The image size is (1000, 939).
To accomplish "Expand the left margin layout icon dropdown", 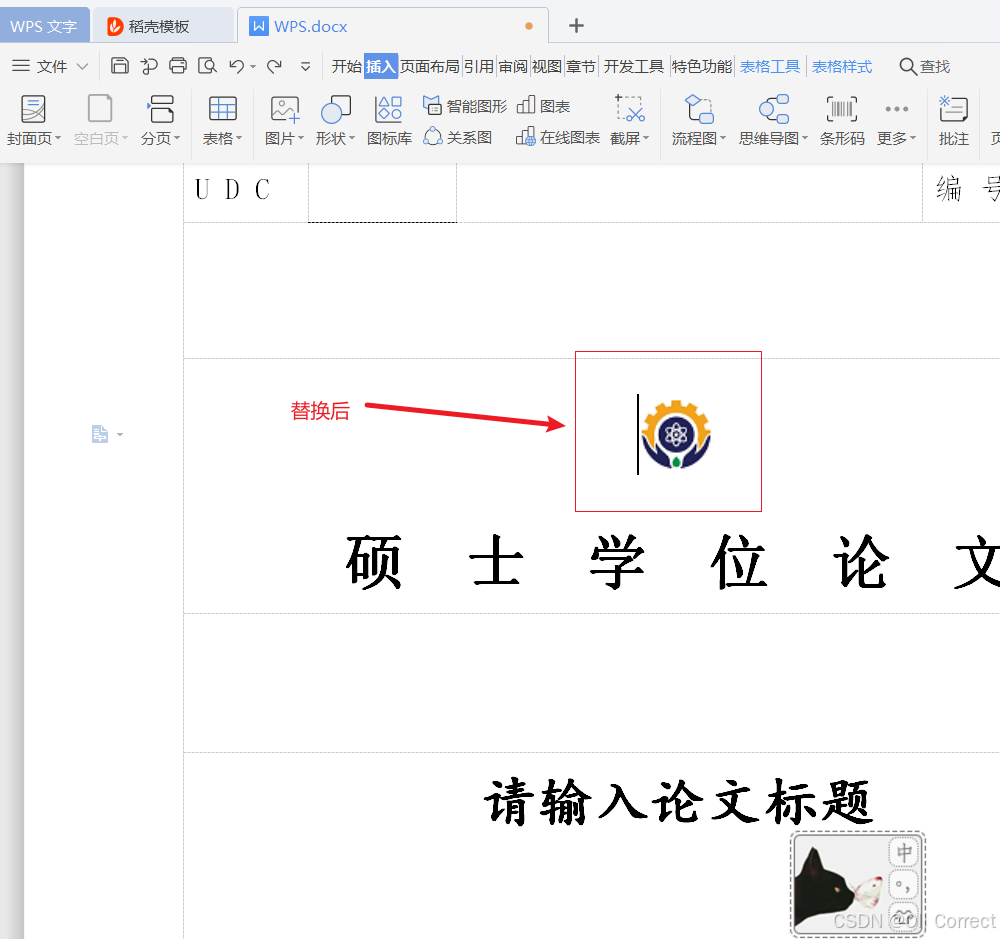I will click(x=120, y=435).
